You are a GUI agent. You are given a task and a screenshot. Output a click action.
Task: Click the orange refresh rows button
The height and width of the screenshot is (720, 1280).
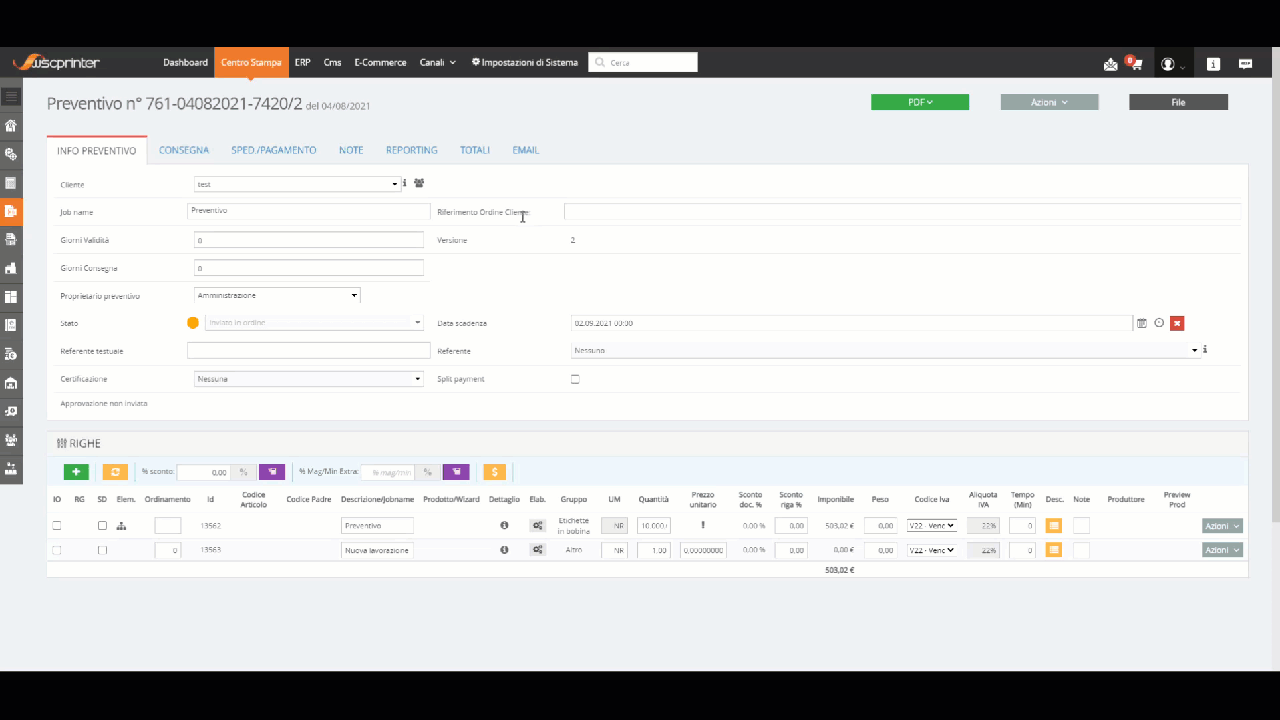point(115,472)
